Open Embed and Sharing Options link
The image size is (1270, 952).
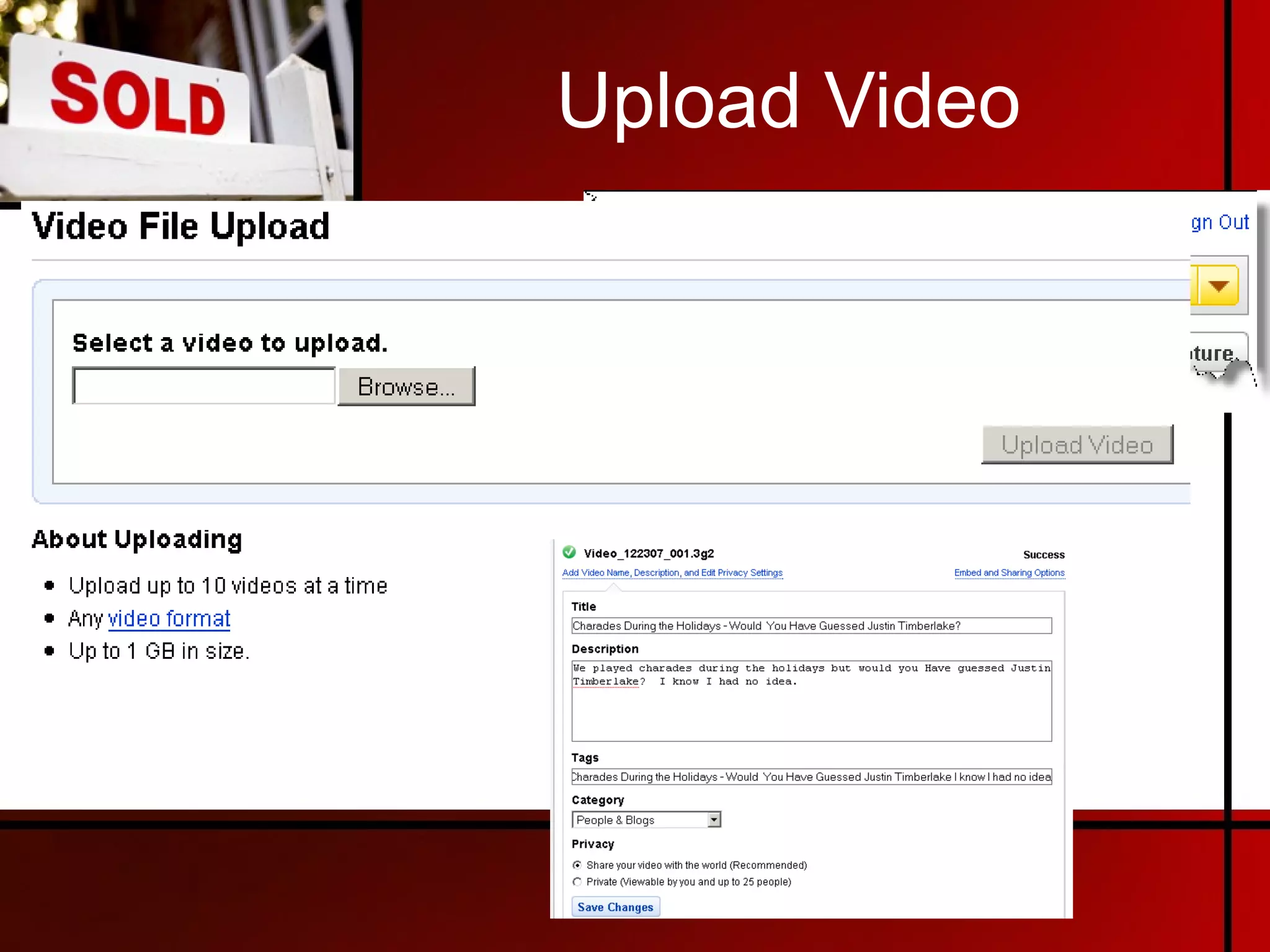[1010, 573]
